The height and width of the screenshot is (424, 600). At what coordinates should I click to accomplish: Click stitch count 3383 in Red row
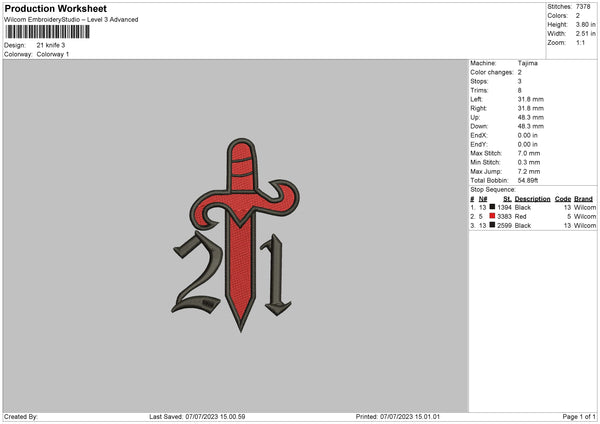pyautogui.click(x=504, y=217)
